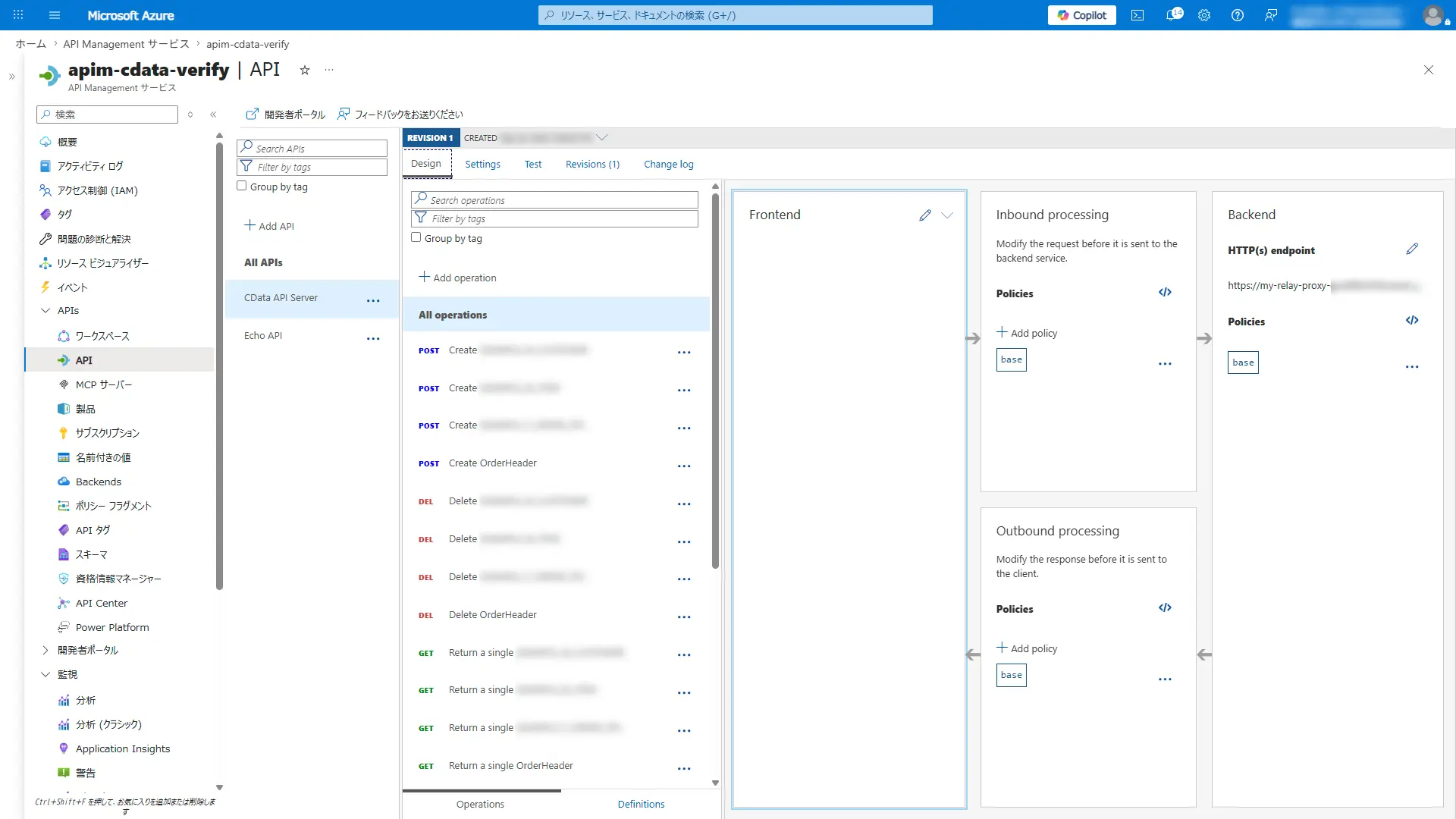Open the help question mark icon

pos(1238,15)
